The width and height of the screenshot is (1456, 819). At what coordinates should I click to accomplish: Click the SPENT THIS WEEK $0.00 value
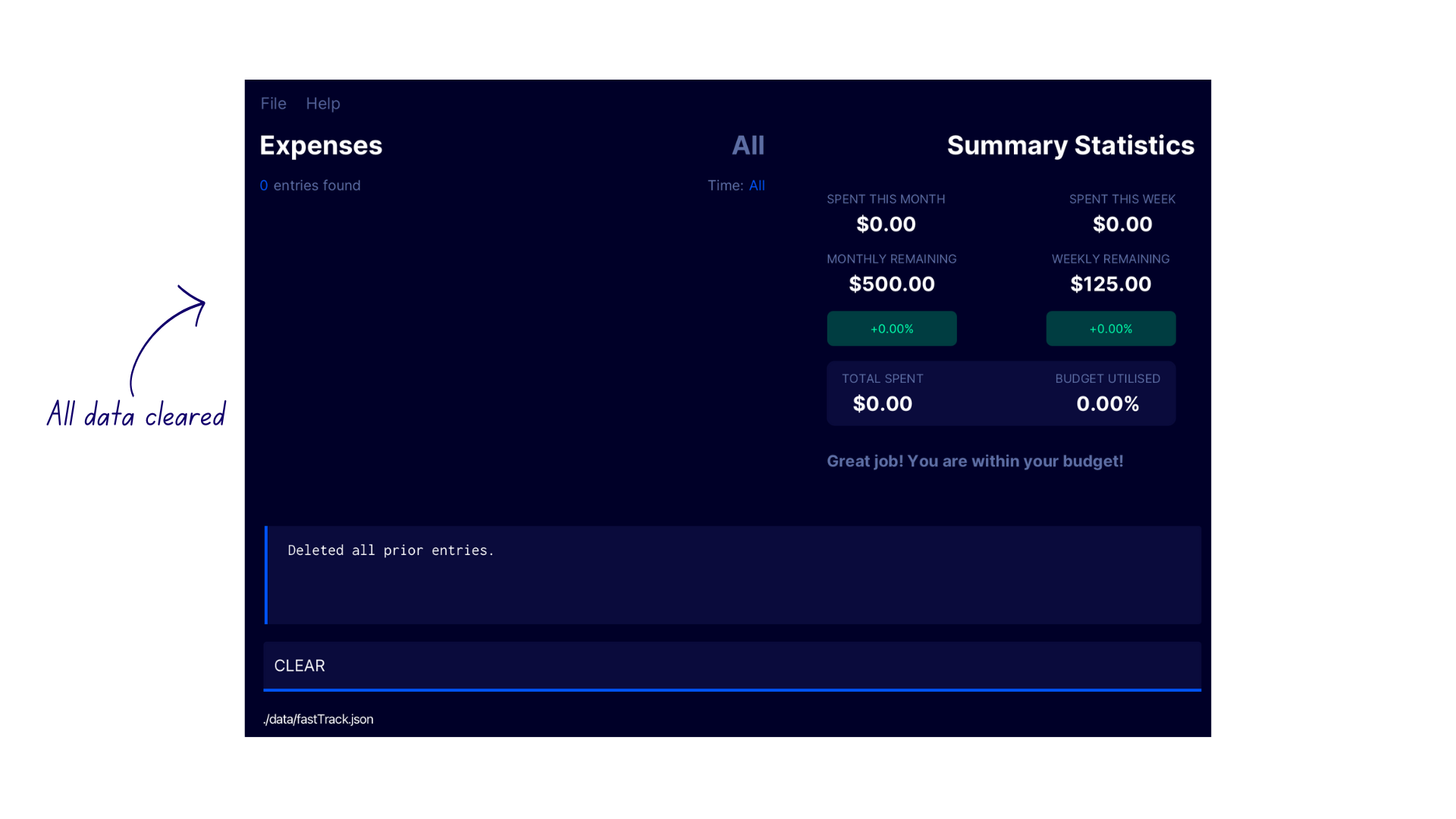pyautogui.click(x=1122, y=224)
